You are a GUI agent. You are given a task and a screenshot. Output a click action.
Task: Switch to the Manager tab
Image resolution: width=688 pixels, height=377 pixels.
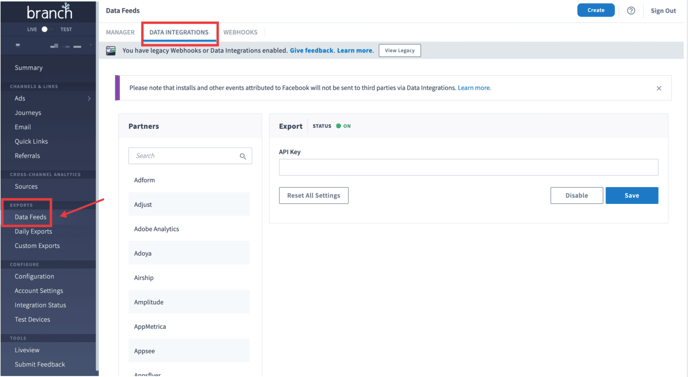pos(120,32)
